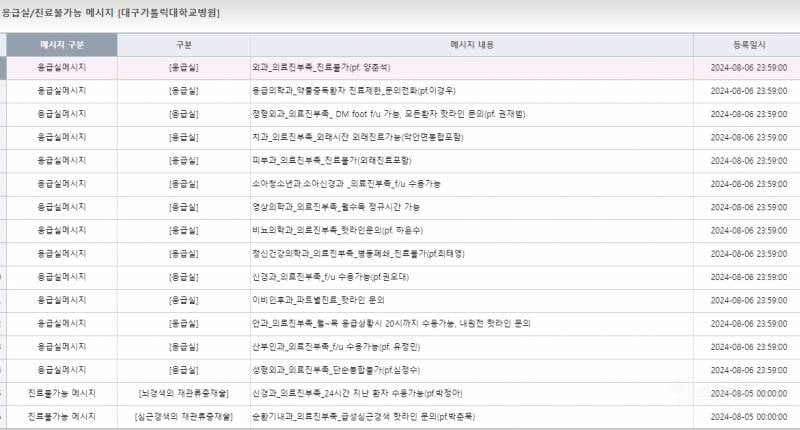Click the 등록일시 column header
The image size is (800, 430).
(x=748, y=45)
